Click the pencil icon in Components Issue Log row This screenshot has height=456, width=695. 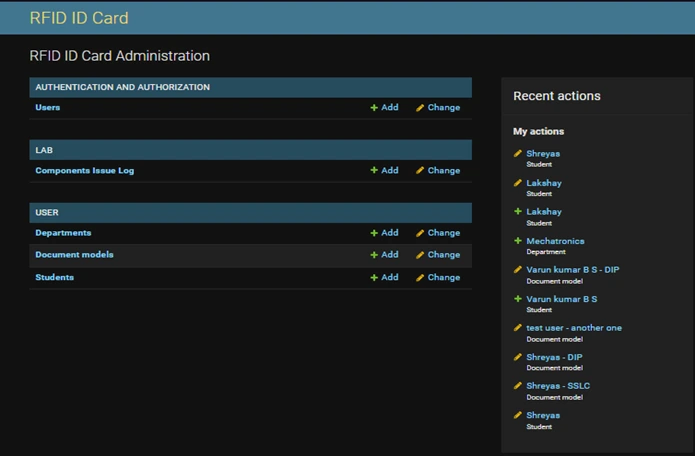point(420,171)
